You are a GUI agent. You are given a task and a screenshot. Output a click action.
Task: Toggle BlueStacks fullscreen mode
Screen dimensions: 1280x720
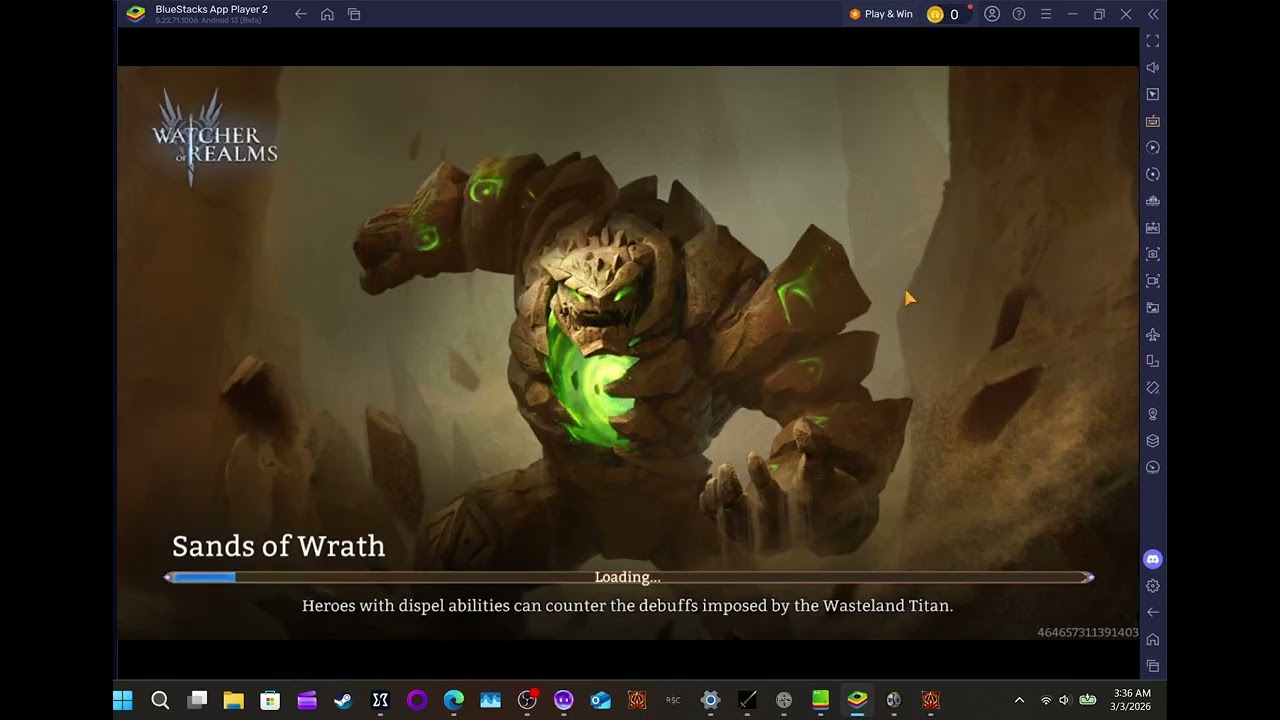(1153, 41)
